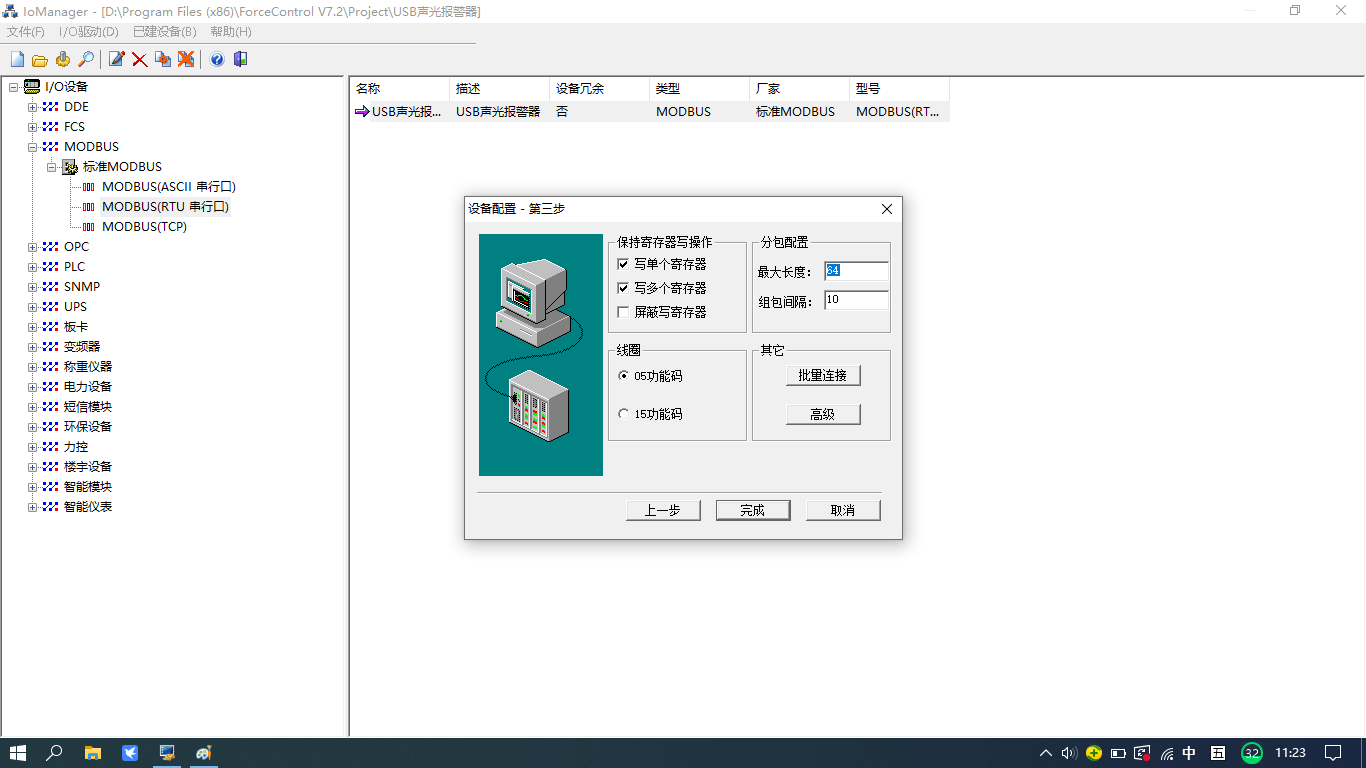Open Windows search from the taskbar
The width and height of the screenshot is (1366, 768).
55,753
